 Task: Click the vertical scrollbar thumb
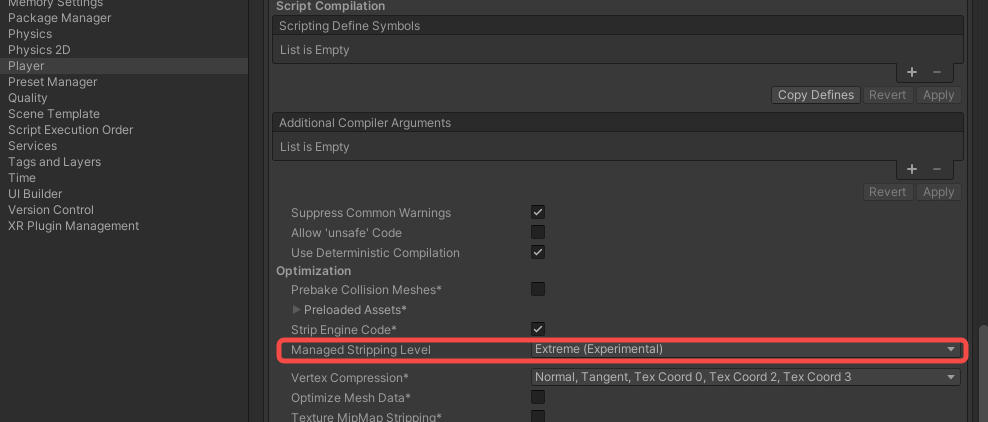(x=982, y=370)
